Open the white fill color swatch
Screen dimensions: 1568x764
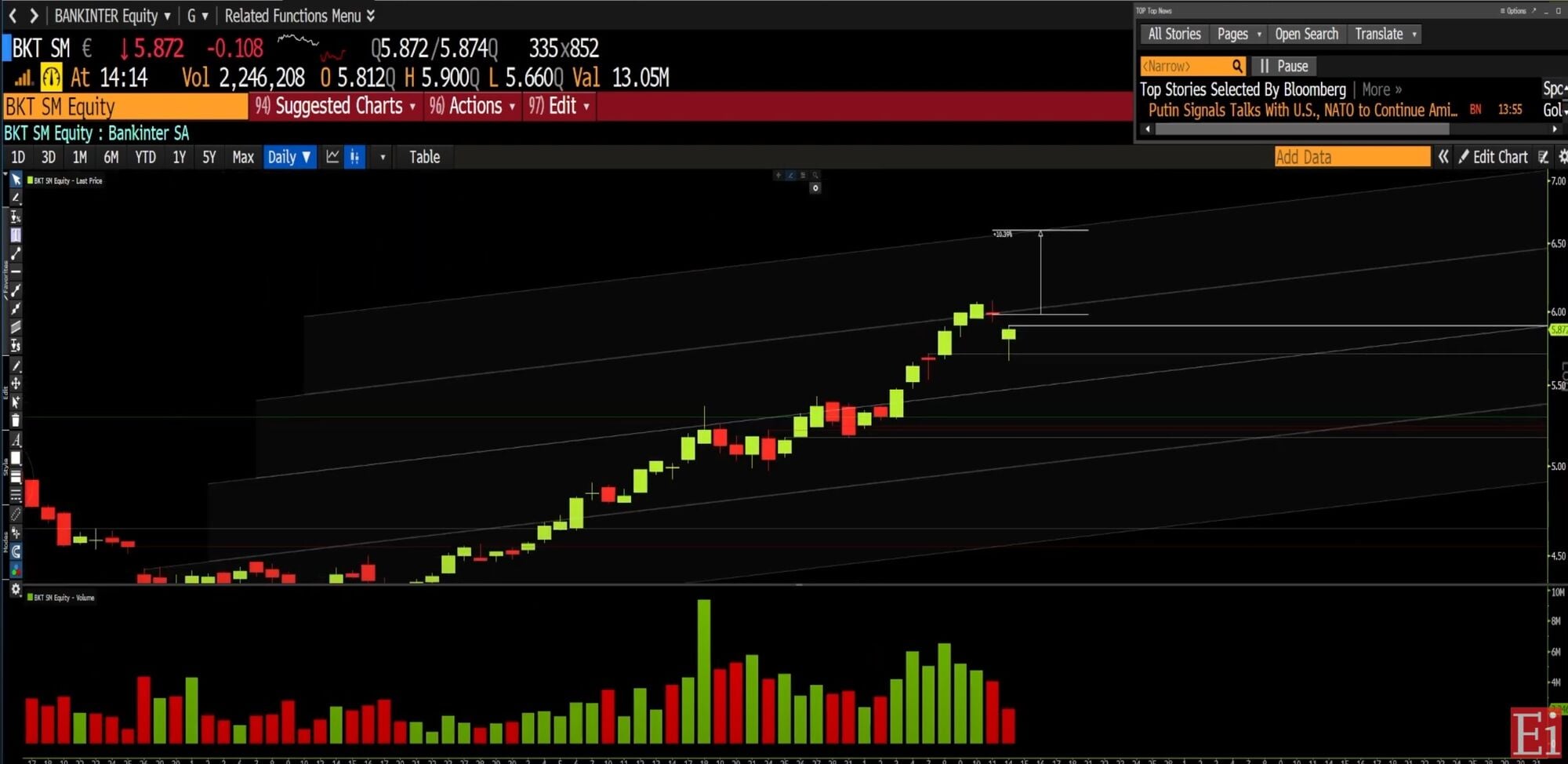click(16, 458)
